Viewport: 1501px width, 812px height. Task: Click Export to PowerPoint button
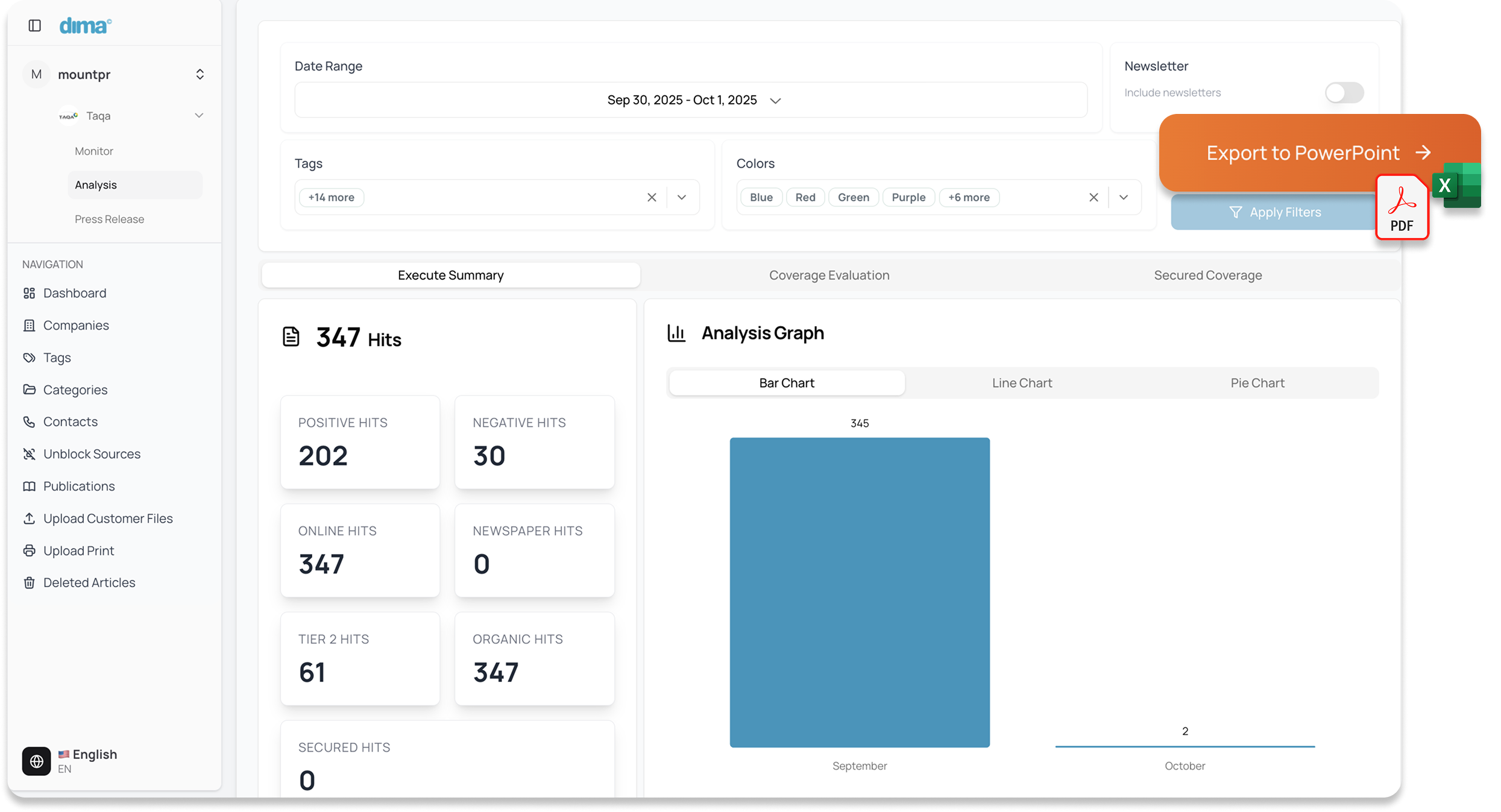coord(1302,153)
